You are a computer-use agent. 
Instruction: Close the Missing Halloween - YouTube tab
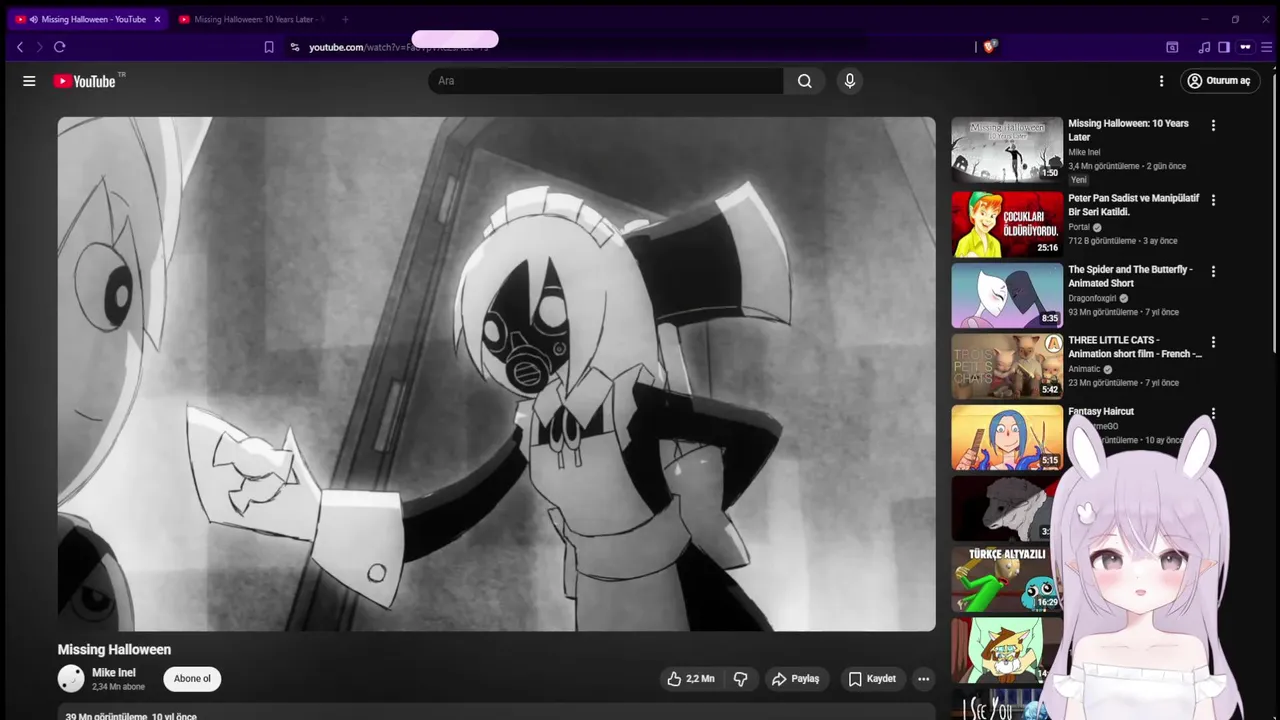click(x=157, y=19)
